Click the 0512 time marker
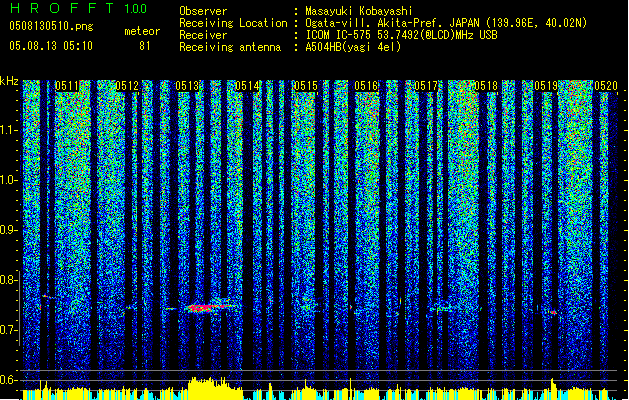This screenshot has width=629, height=400. click(127, 86)
